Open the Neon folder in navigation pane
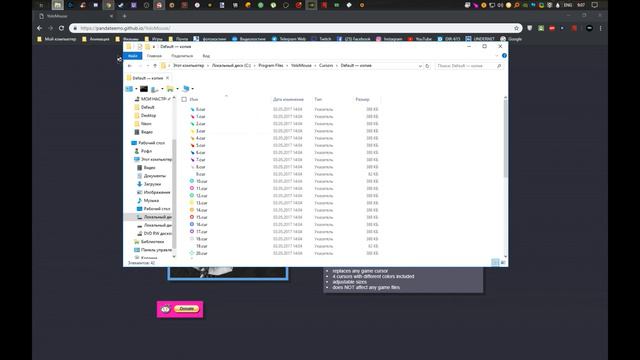The width and height of the screenshot is (640, 360). 146,124
